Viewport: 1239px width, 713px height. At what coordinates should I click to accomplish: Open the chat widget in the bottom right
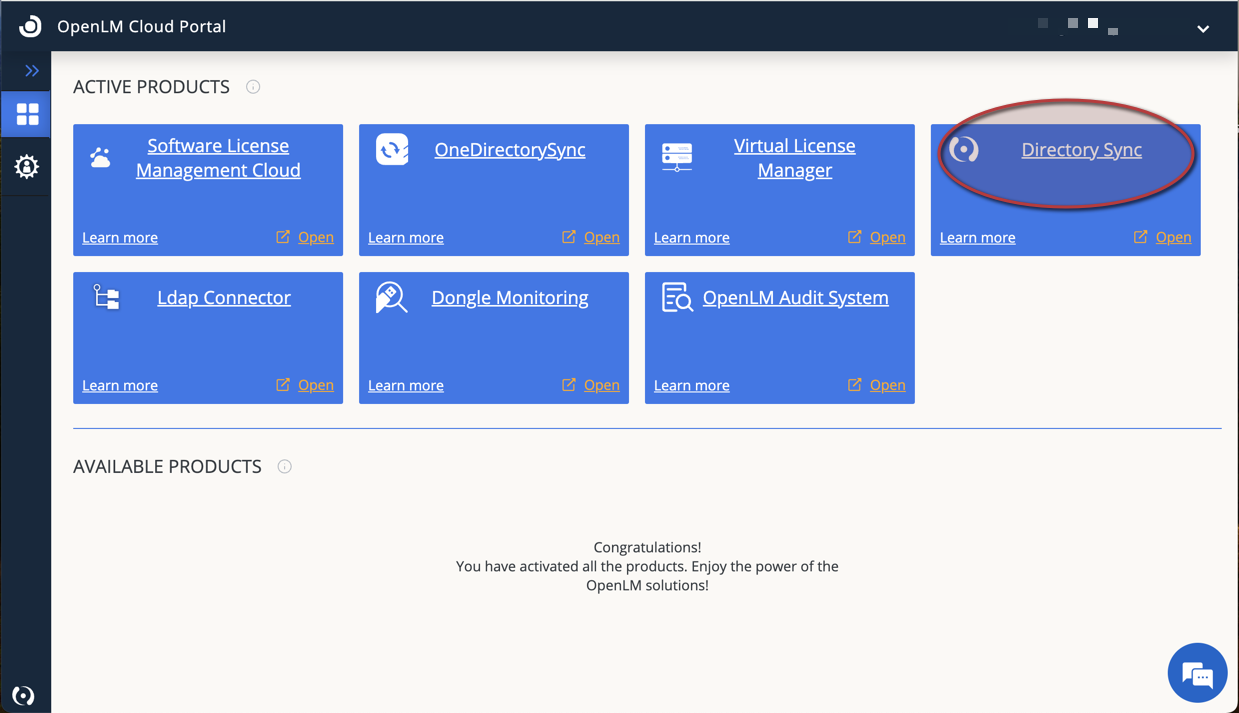[x=1197, y=672]
